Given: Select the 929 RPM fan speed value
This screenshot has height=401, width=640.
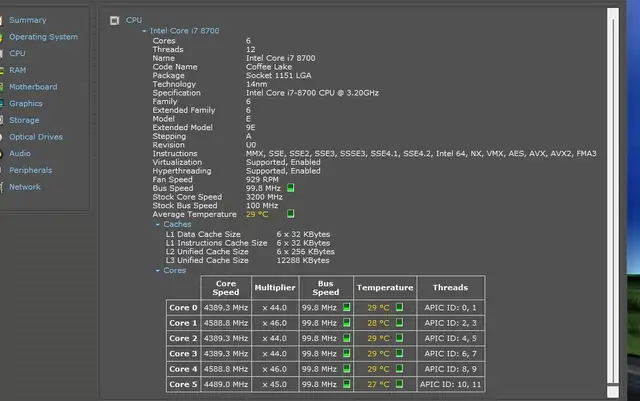Looking at the screenshot, I should pos(262,180).
